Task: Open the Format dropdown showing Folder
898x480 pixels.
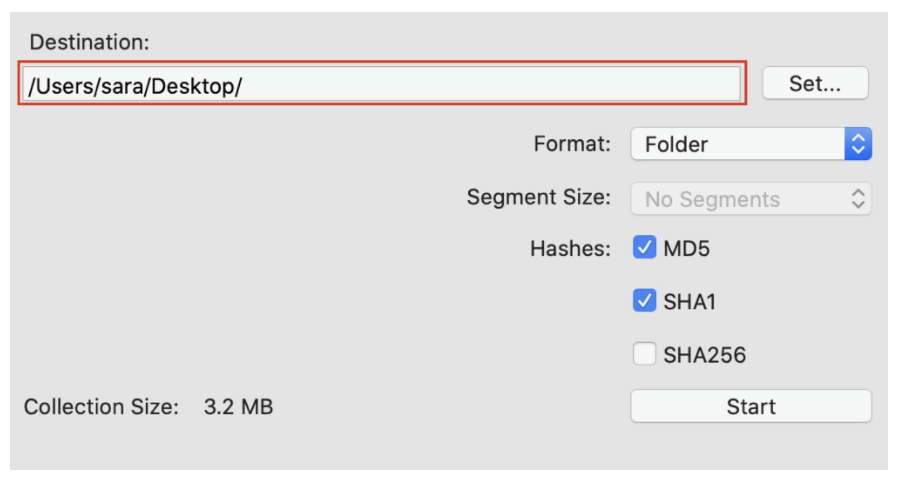Action: coord(751,144)
